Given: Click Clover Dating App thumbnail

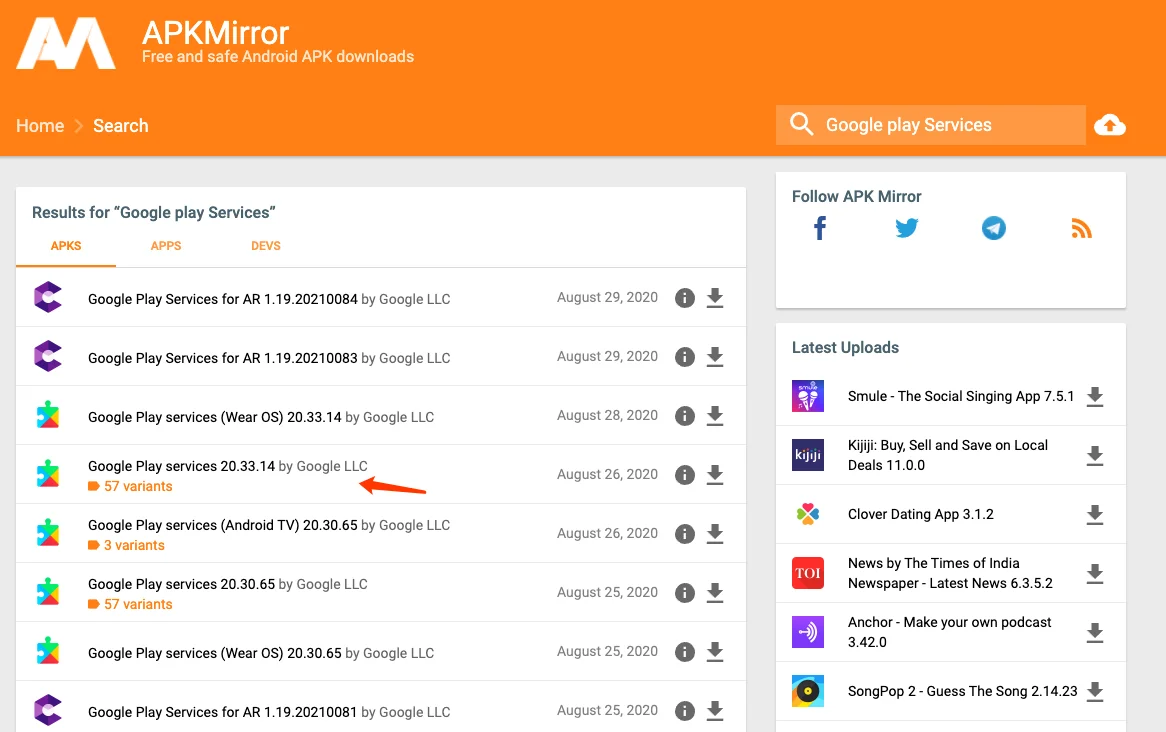Looking at the screenshot, I should (808, 514).
